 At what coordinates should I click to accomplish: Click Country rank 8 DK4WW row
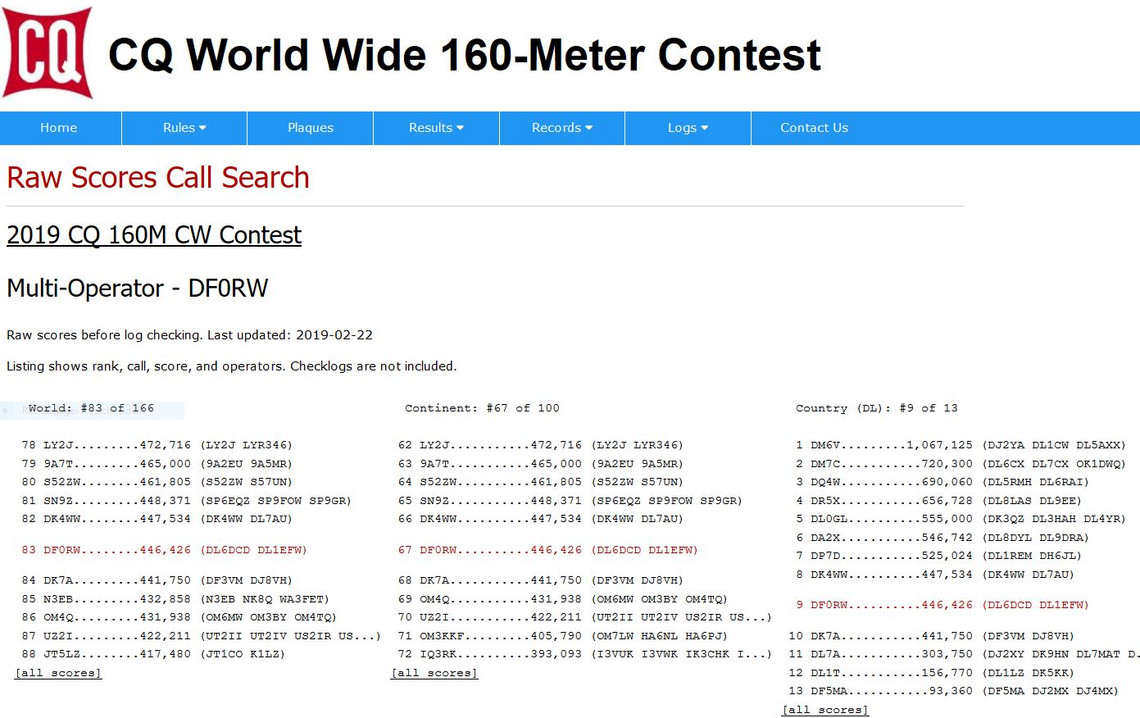click(935, 575)
